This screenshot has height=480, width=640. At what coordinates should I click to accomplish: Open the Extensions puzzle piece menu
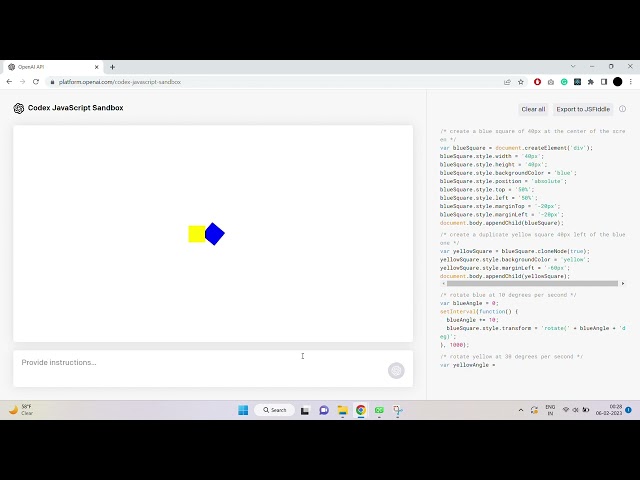(591, 82)
